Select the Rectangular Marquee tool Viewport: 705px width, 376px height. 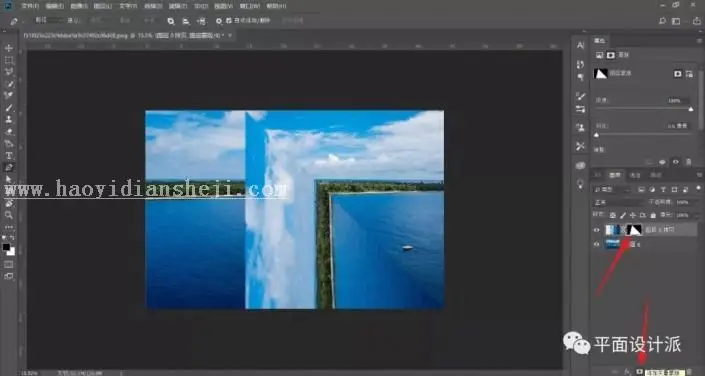coord(9,60)
